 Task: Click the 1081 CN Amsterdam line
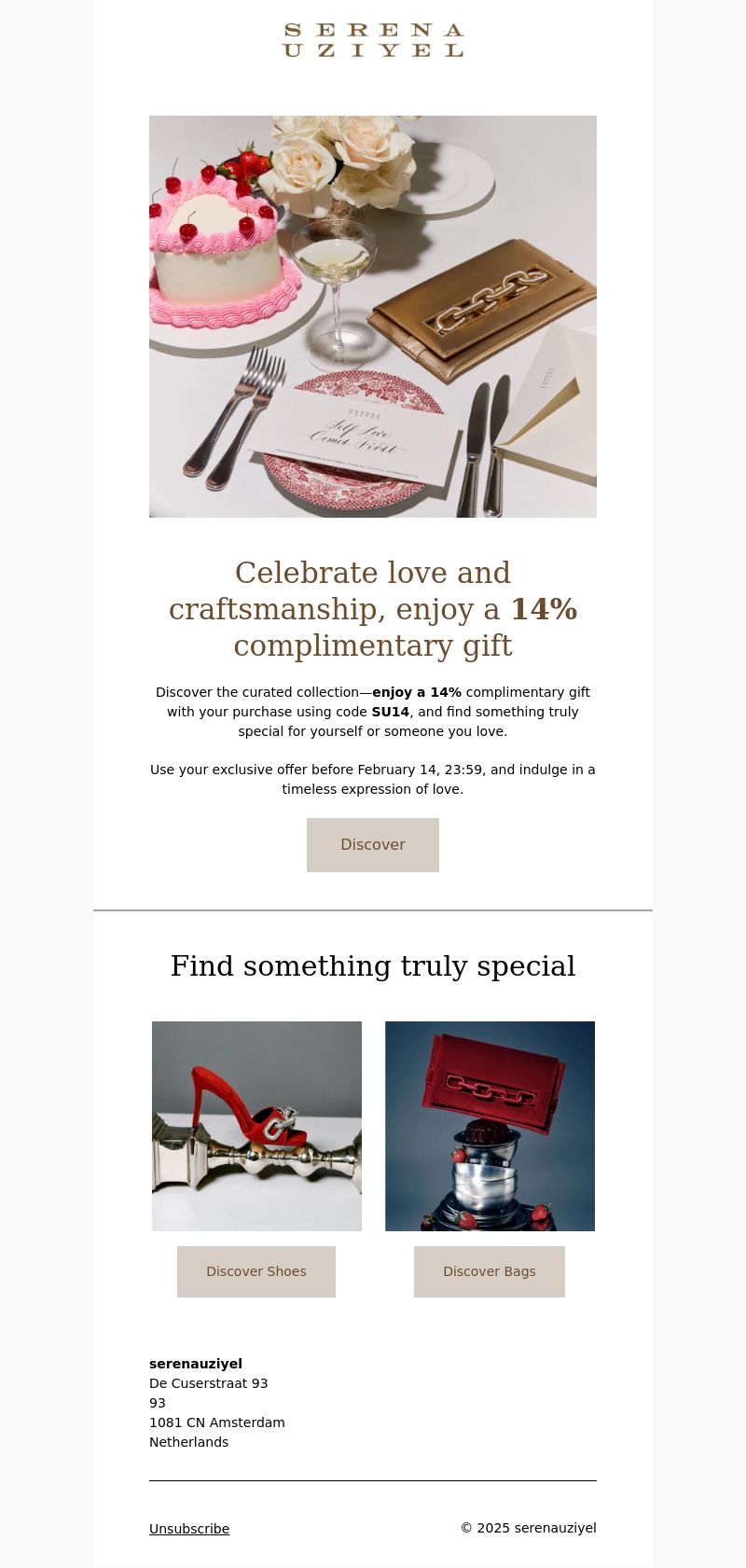[217, 1422]
